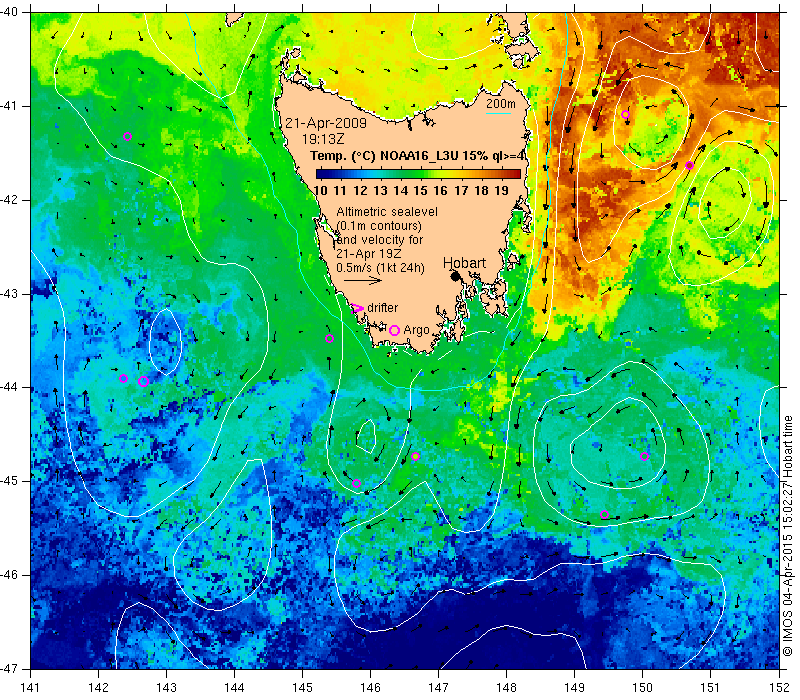800x700 pixels.
Task: Click the vertical IMOS copyright timestamp text
Action: (x=788, y=536)
